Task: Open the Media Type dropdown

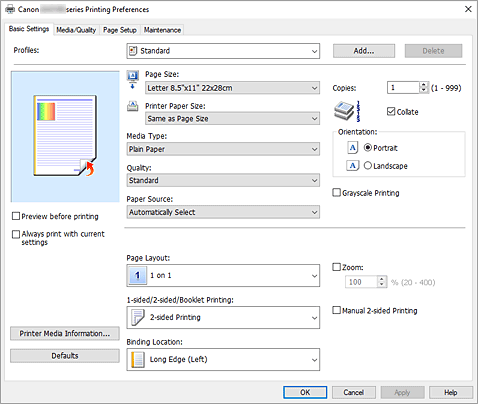Action: (x=223, y=149)
